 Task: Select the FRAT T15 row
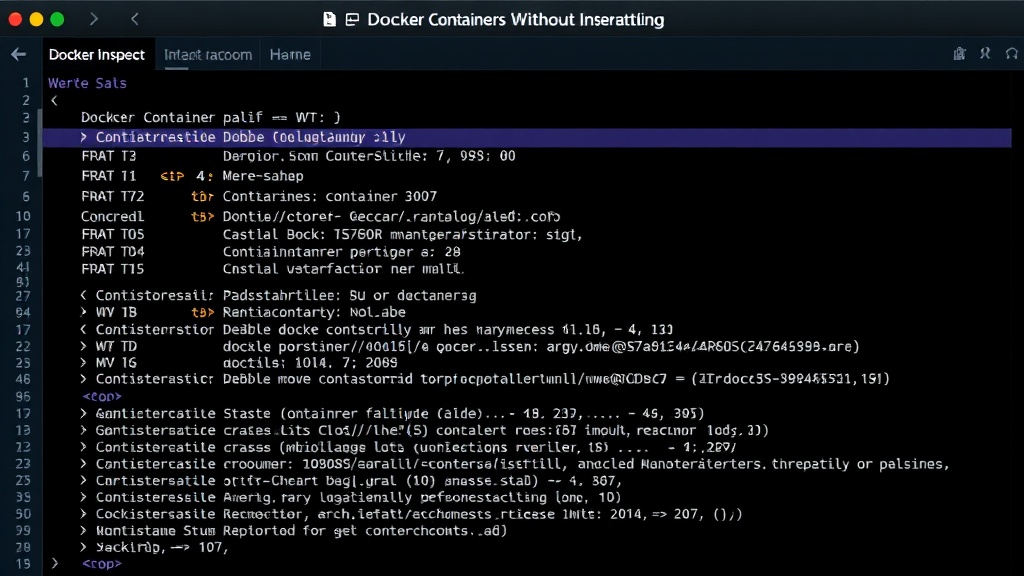[x=272, y=269]
